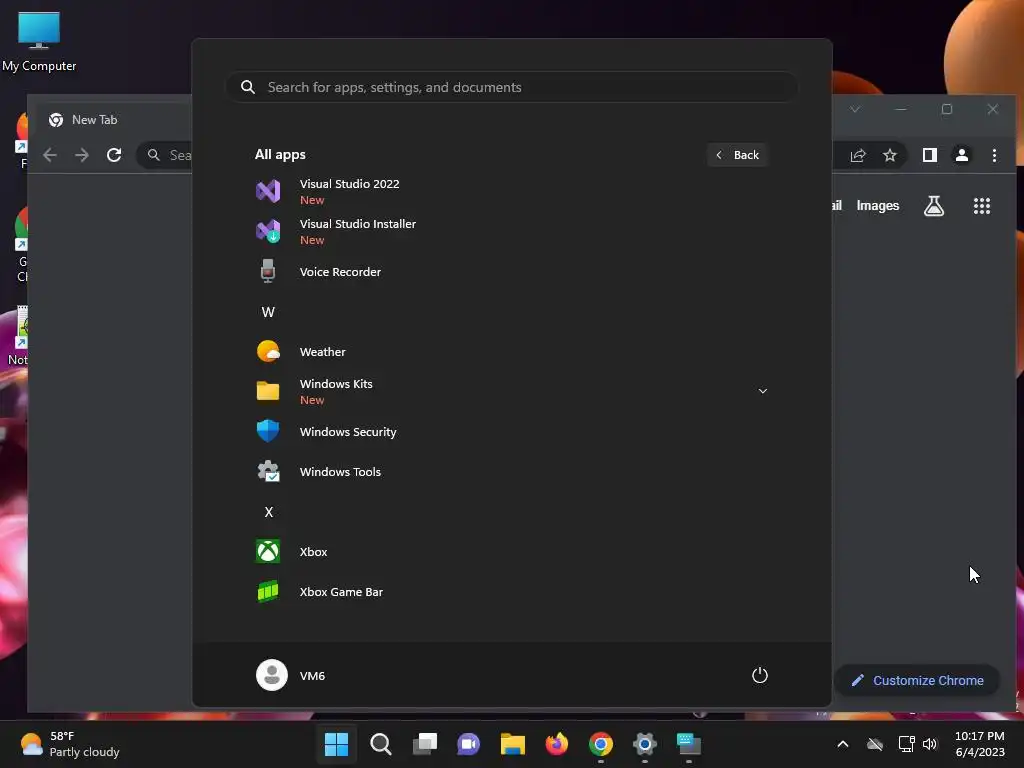The height and width of the screenshot is (768, 1024).
Task: Open Visual Studio 2022 from All apps
Action: [x=349, y=191]
